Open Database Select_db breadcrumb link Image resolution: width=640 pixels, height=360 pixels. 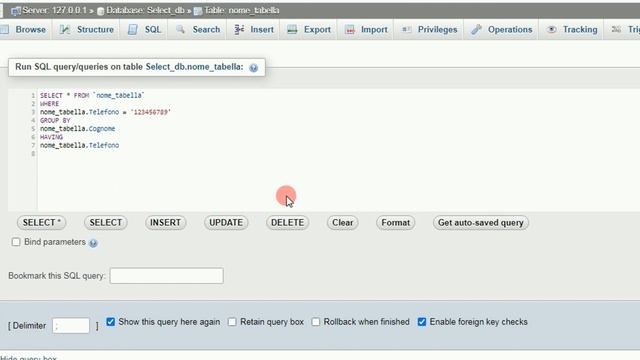(x=145, y=10)
